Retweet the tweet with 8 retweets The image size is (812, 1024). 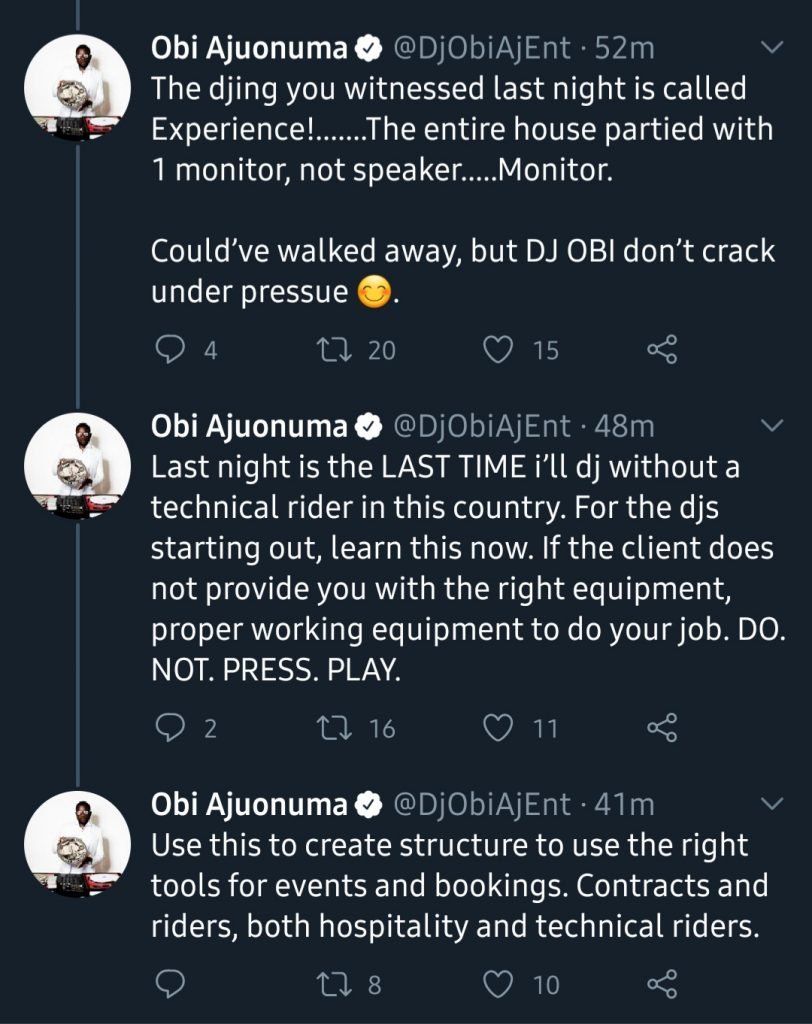coord(329,984)
